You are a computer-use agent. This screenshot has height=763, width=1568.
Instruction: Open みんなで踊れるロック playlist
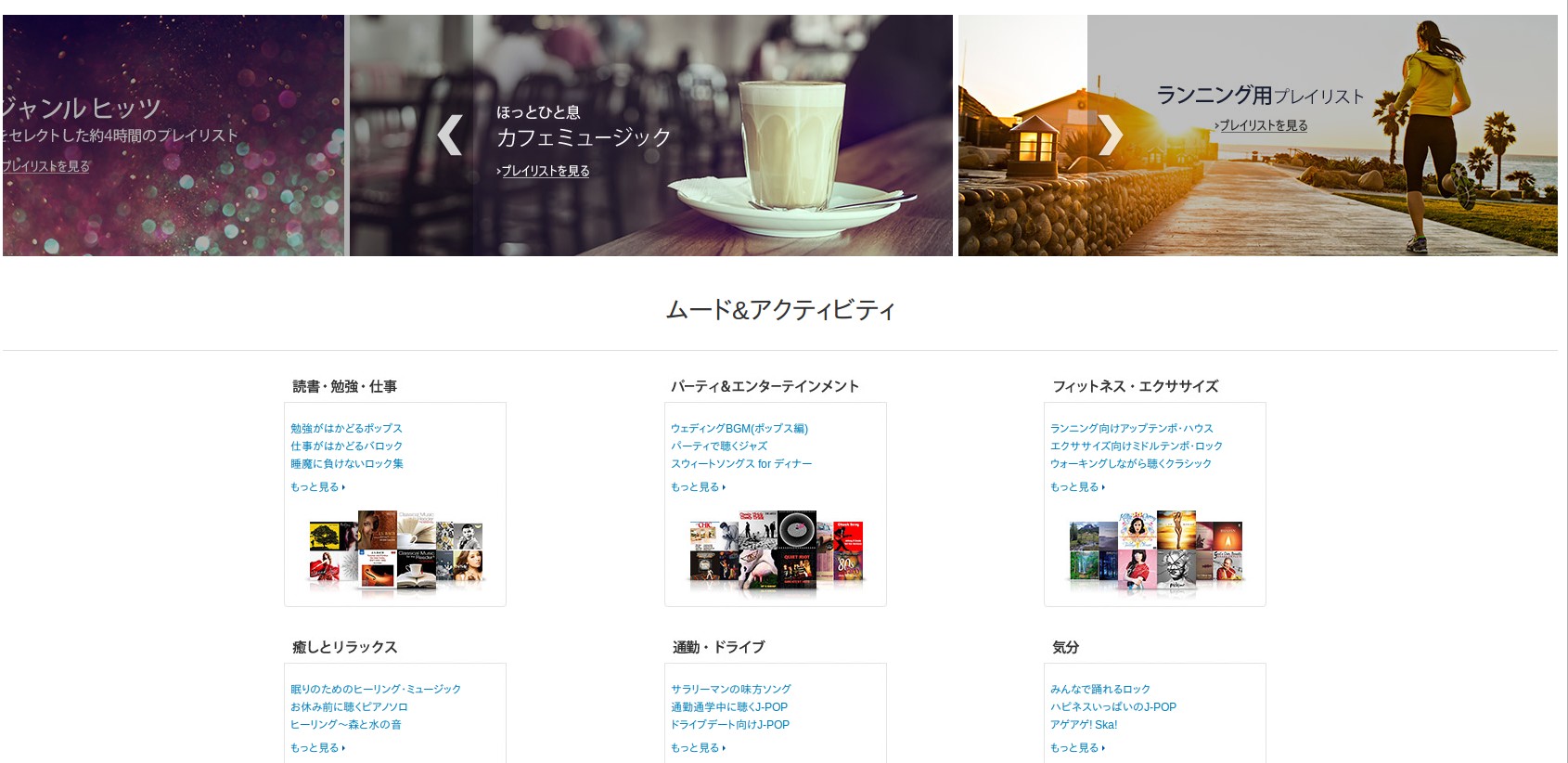point(1100,689)
